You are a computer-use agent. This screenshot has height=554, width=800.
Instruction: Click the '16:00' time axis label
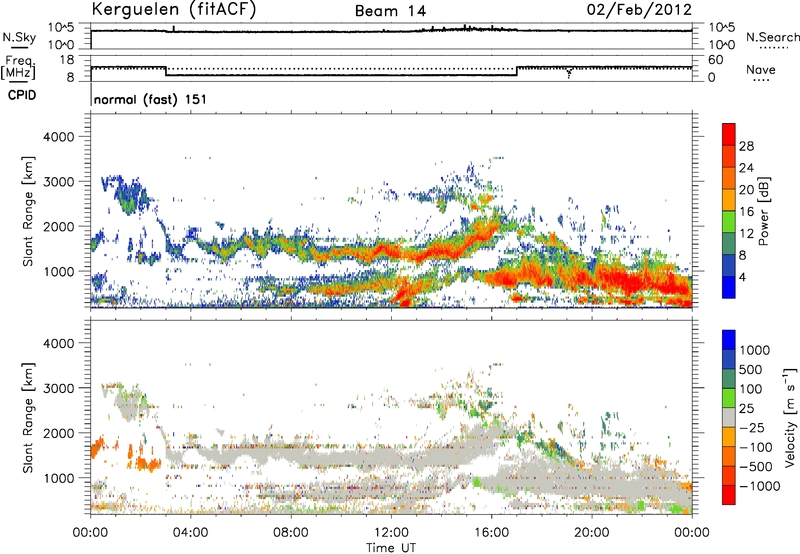coord(491,533)
